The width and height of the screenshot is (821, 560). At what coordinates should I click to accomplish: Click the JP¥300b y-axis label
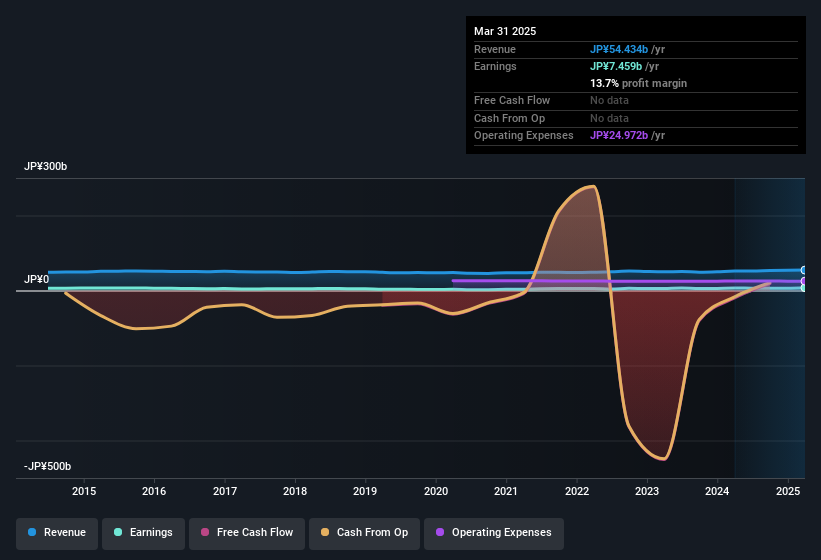pyautogui.click(x=46, y=166)
